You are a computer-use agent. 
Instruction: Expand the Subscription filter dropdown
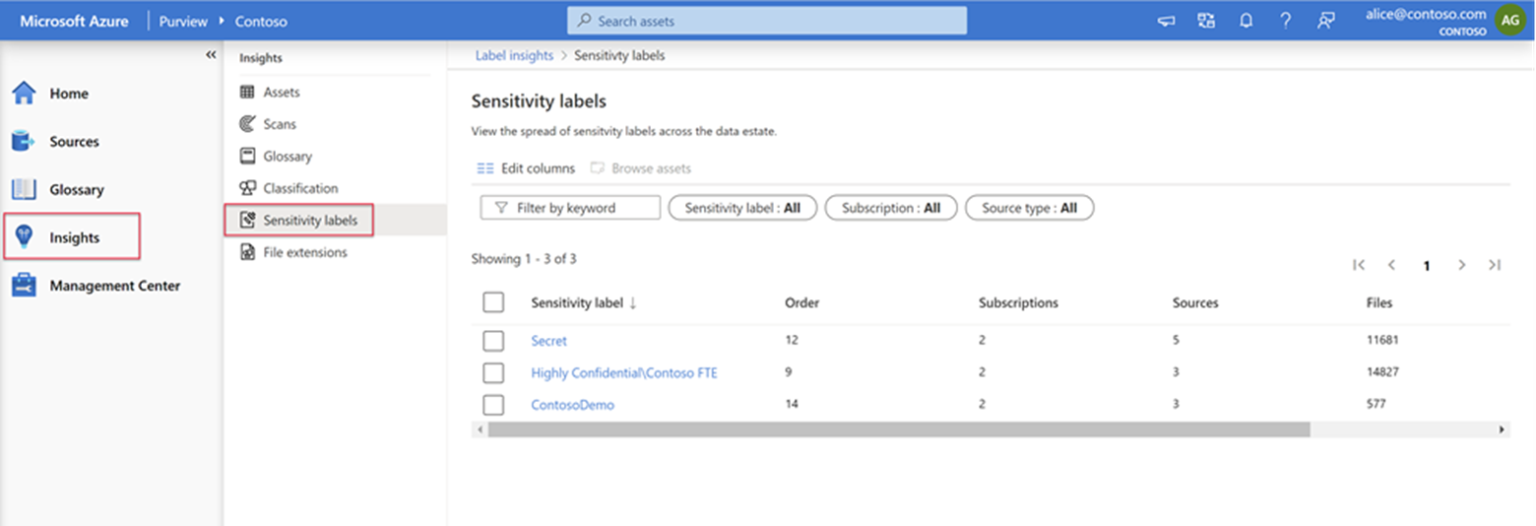[890, 208]
